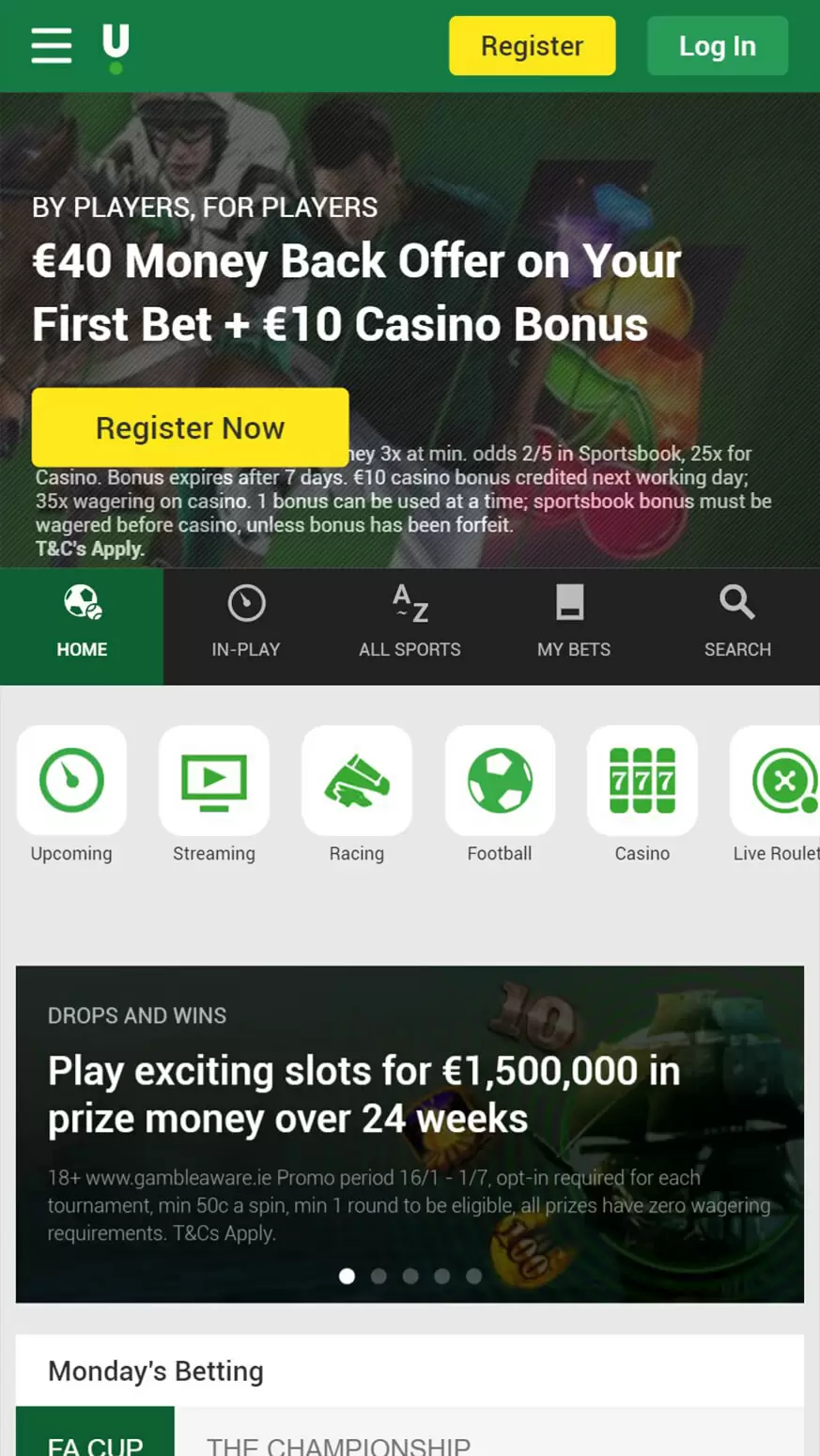Viewport: 820px width, 1456px height.
Task: Open the Drops and Wins promo banner
Action: [x=410, y=1134]
